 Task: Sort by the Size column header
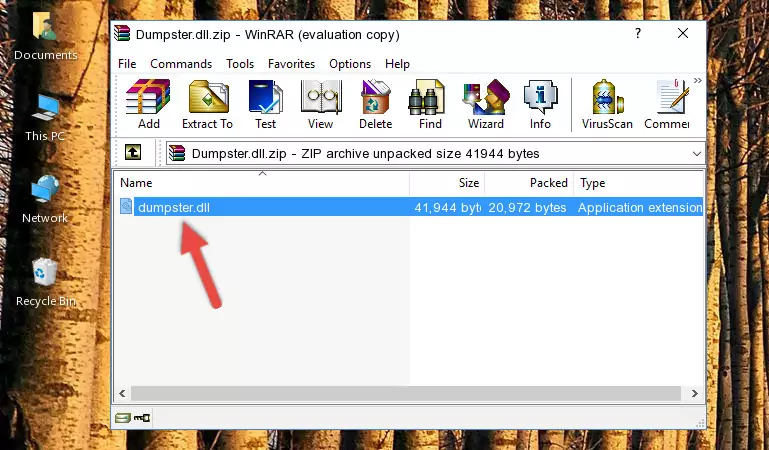click(447, 183)
